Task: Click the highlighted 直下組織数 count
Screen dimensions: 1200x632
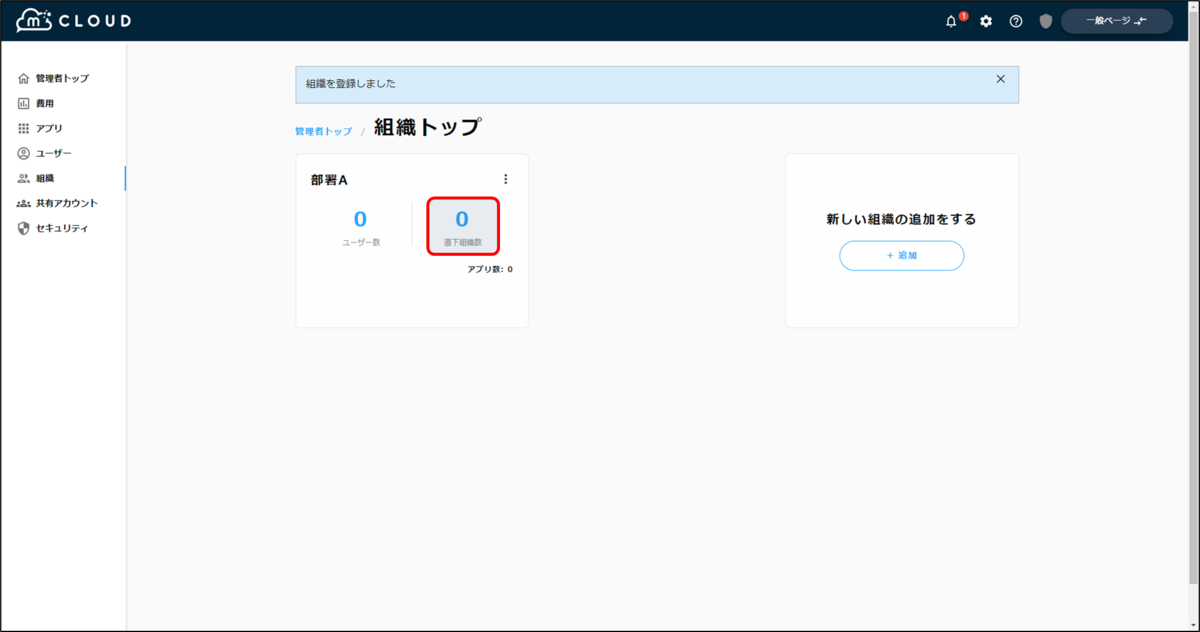Action: tap(462, 223)
